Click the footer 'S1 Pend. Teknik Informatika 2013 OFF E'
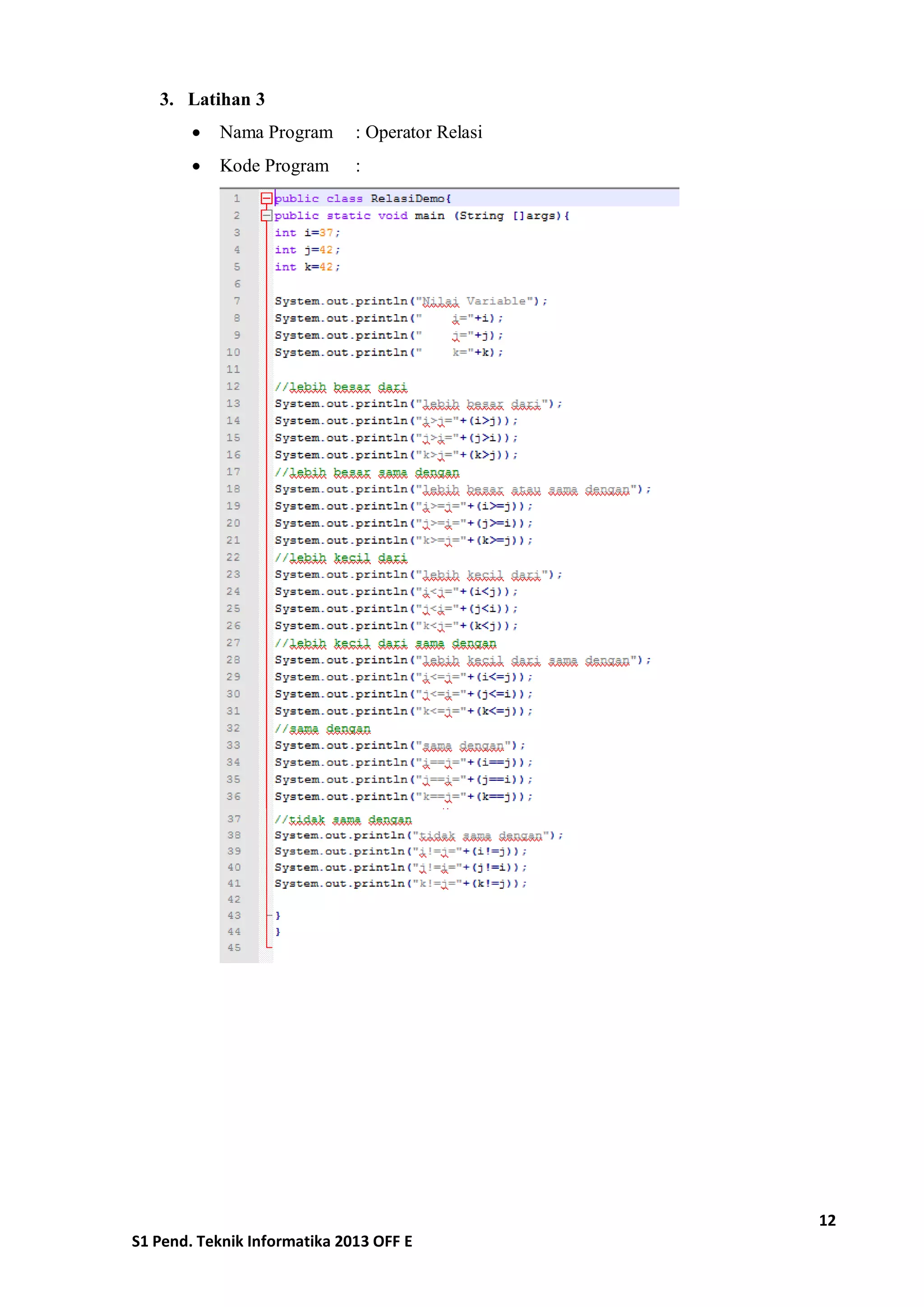This screenshot has width=924, height=1307. pos(272,1241)
